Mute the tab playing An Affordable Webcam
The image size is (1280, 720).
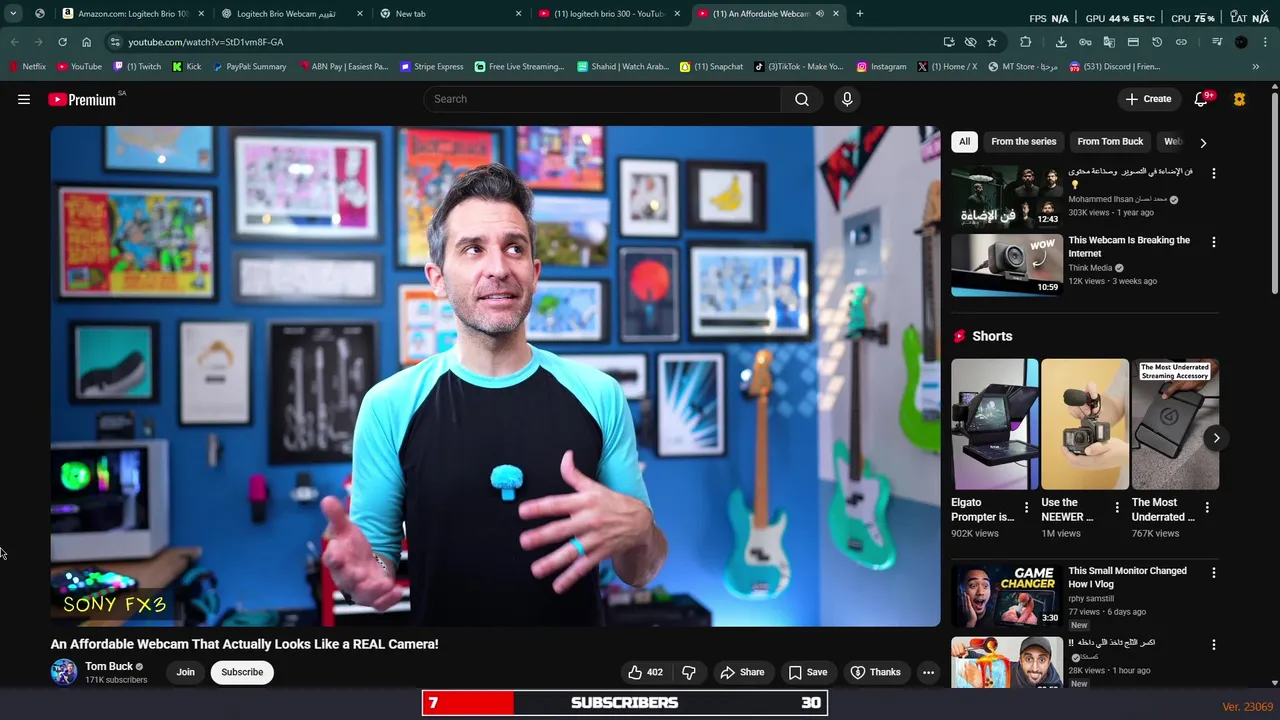820,14
